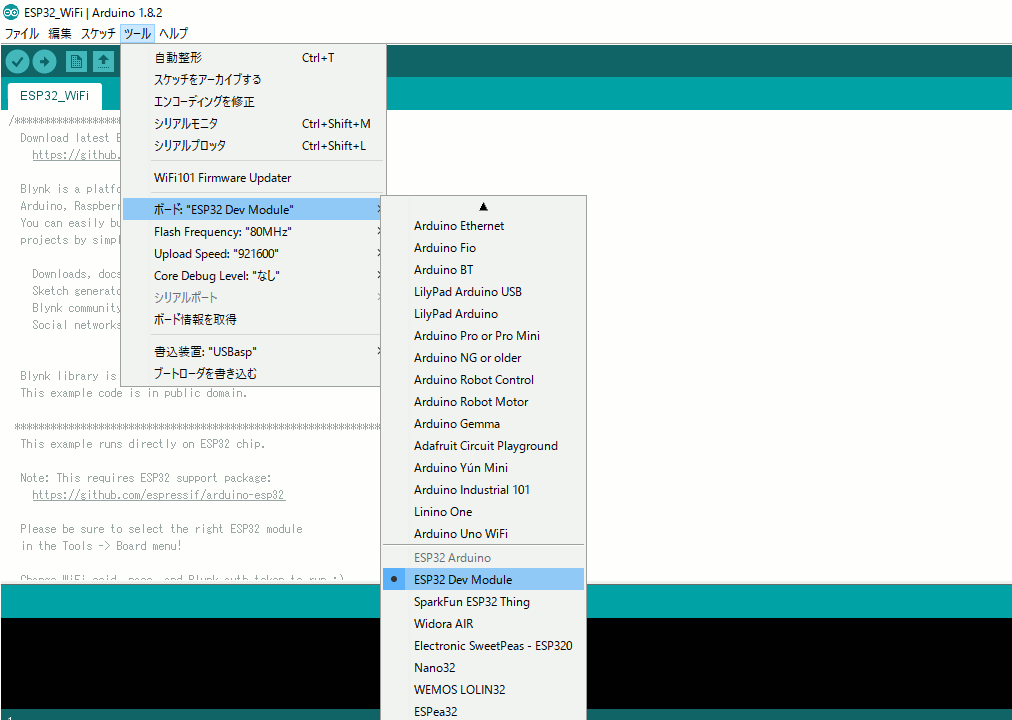The height and width of the screenshot is (720, 1012).
Task: Click the Upload arrow toolbar icon
Action: point(45,62)
